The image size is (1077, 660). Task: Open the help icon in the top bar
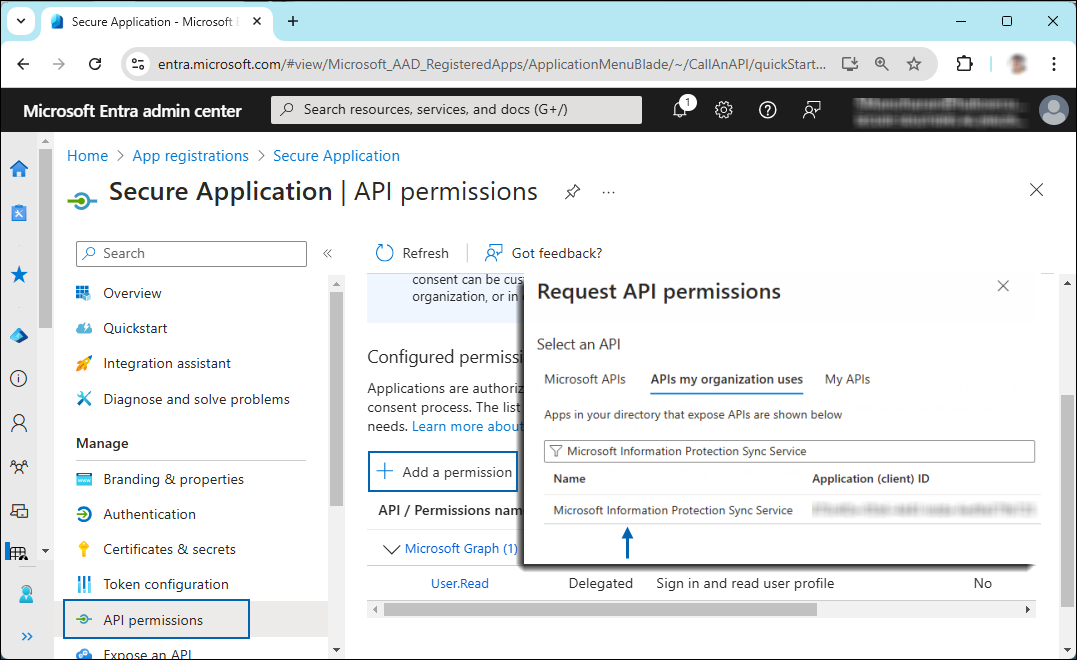767,109
